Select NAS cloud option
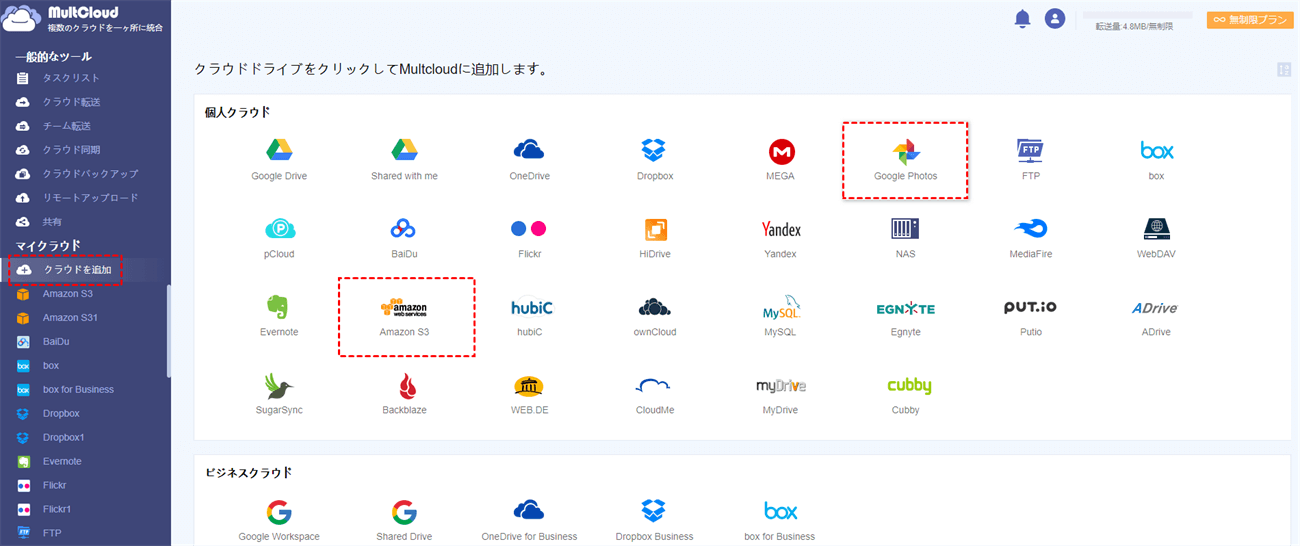Viewport: 1300px width, 546px height. (906, 238)
